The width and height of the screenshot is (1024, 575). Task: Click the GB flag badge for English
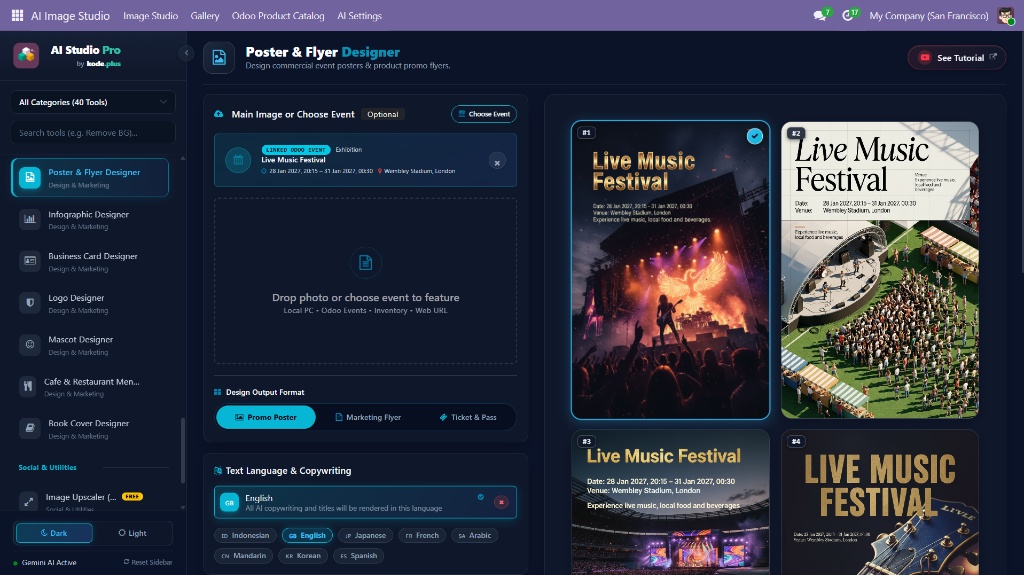pos(229,502)
